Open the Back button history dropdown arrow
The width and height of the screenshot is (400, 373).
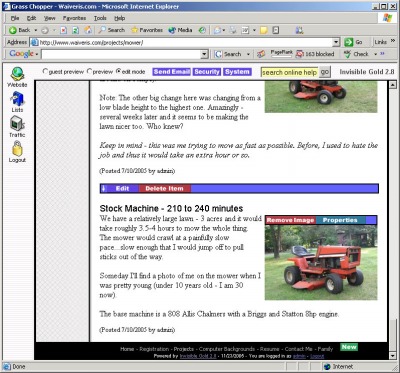pos(36,30)
